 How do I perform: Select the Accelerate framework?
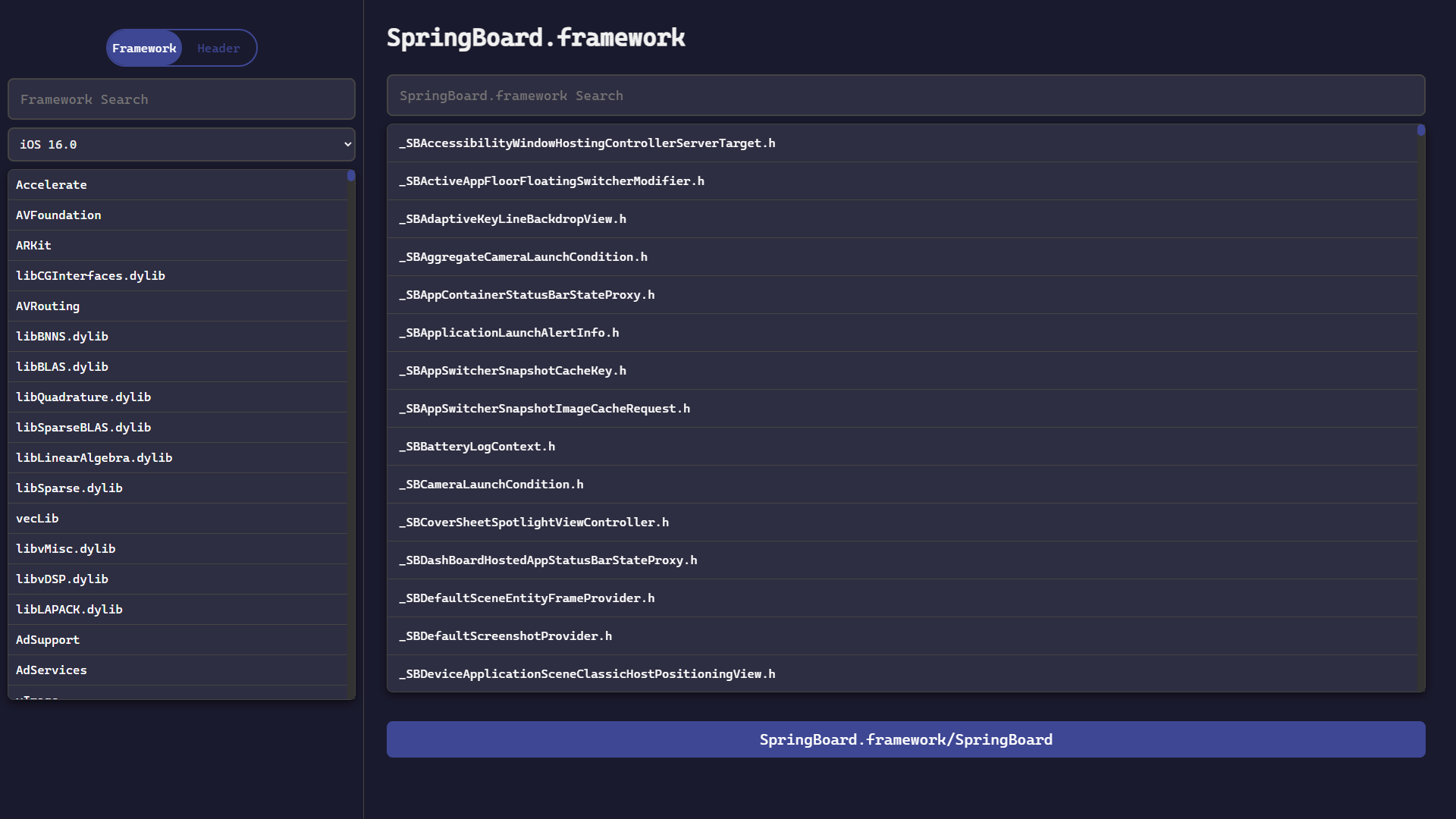pyautogui.click(x=177, y=185)
